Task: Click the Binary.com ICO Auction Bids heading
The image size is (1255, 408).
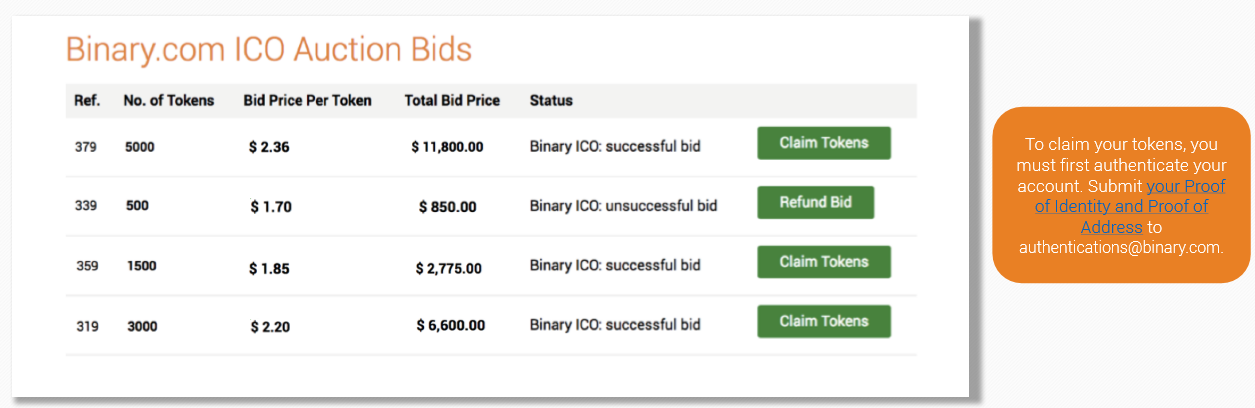Action: tap(268, 49)
